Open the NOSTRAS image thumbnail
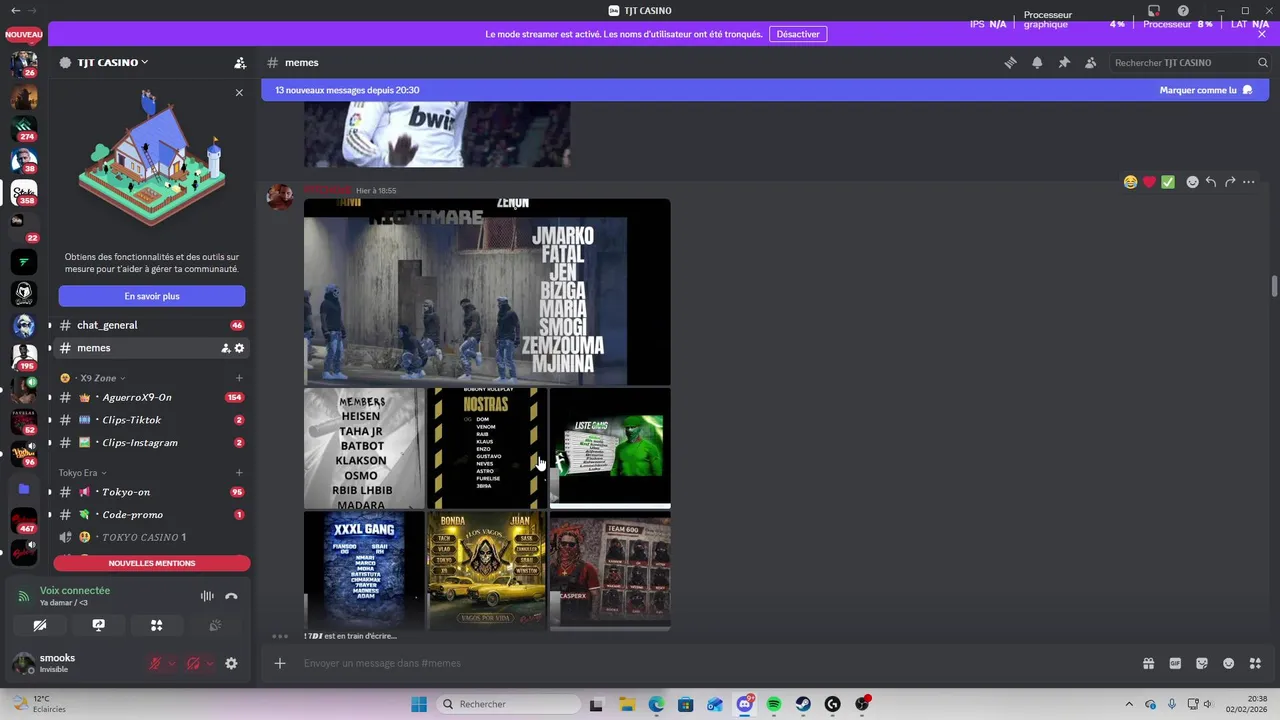 click(x=487, y=448)
